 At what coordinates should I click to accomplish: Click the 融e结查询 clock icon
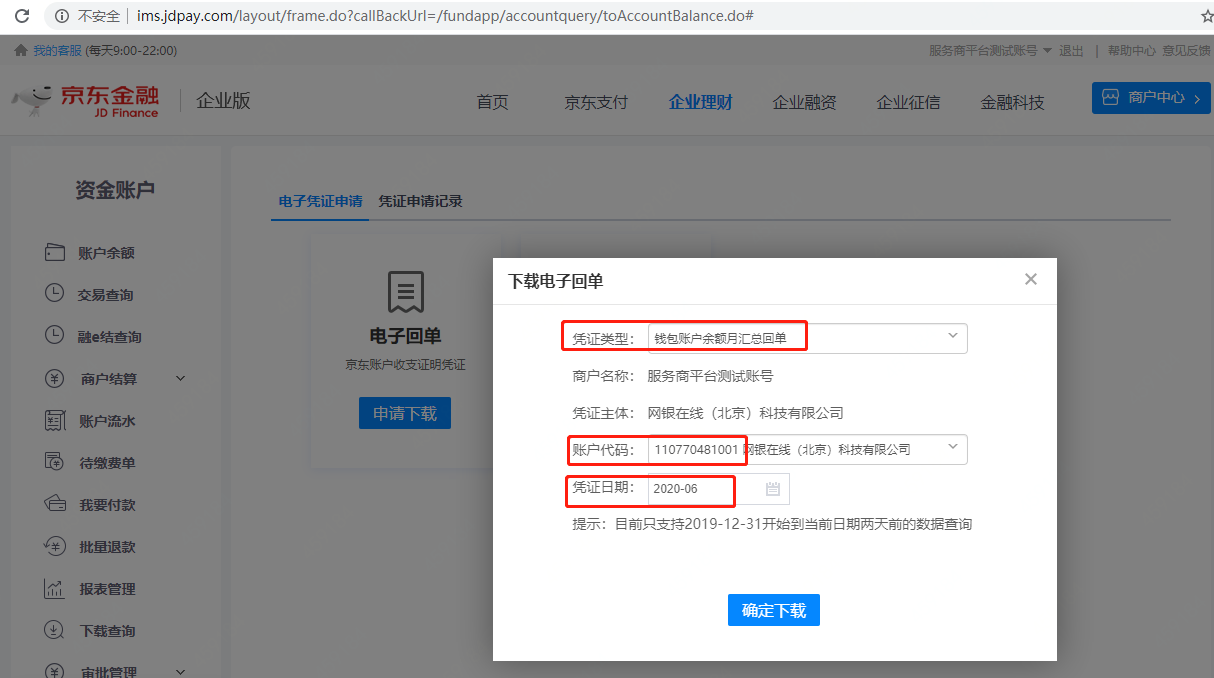click(x=55, y=336)
